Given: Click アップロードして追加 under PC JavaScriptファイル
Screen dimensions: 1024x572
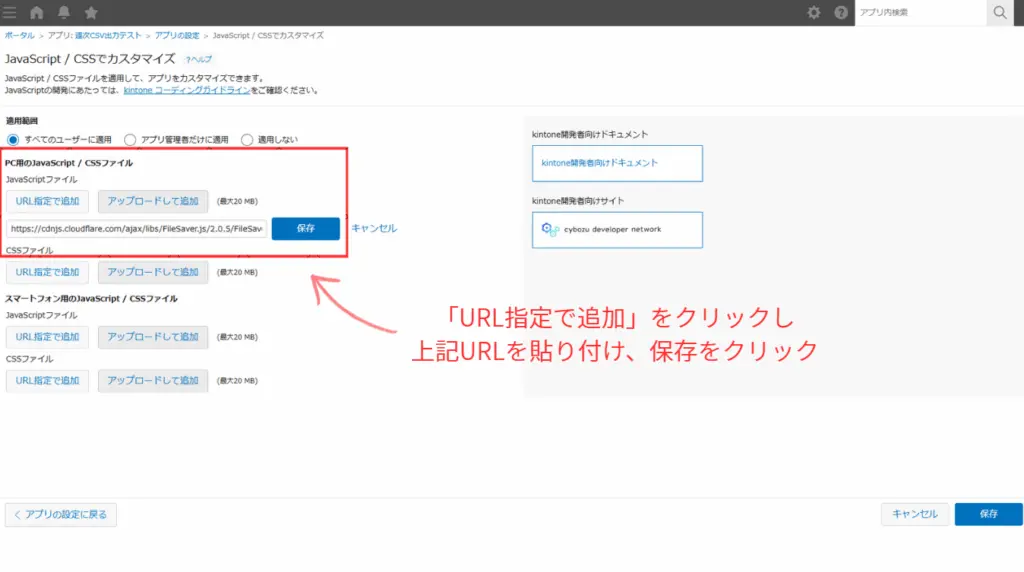Looking at the screenshot, I should [x=153, y=201].
